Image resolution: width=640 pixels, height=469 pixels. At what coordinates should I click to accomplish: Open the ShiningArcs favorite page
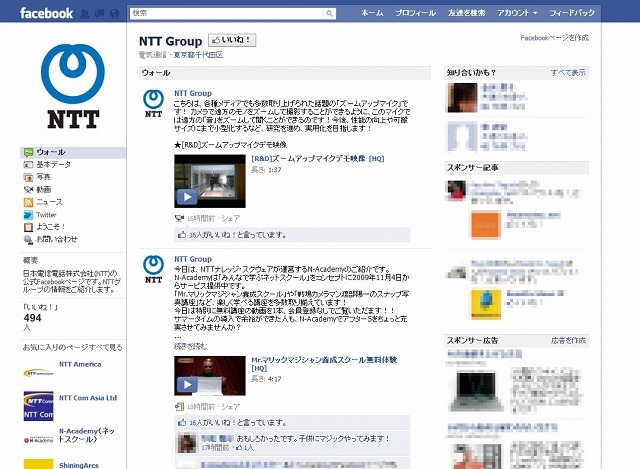tap(78, 465)
